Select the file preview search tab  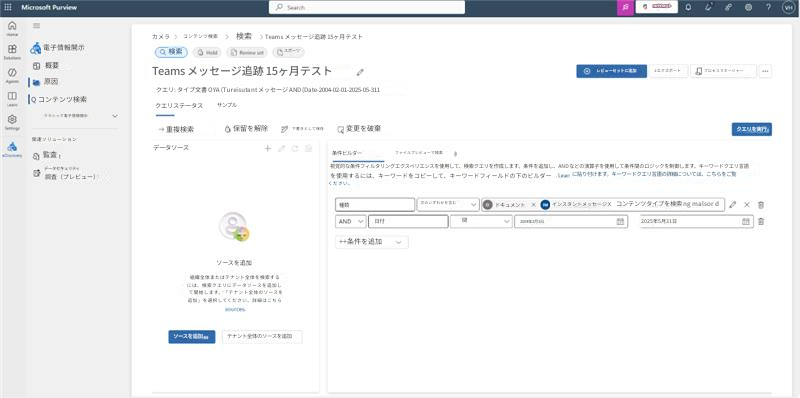[x=419, y=153]
